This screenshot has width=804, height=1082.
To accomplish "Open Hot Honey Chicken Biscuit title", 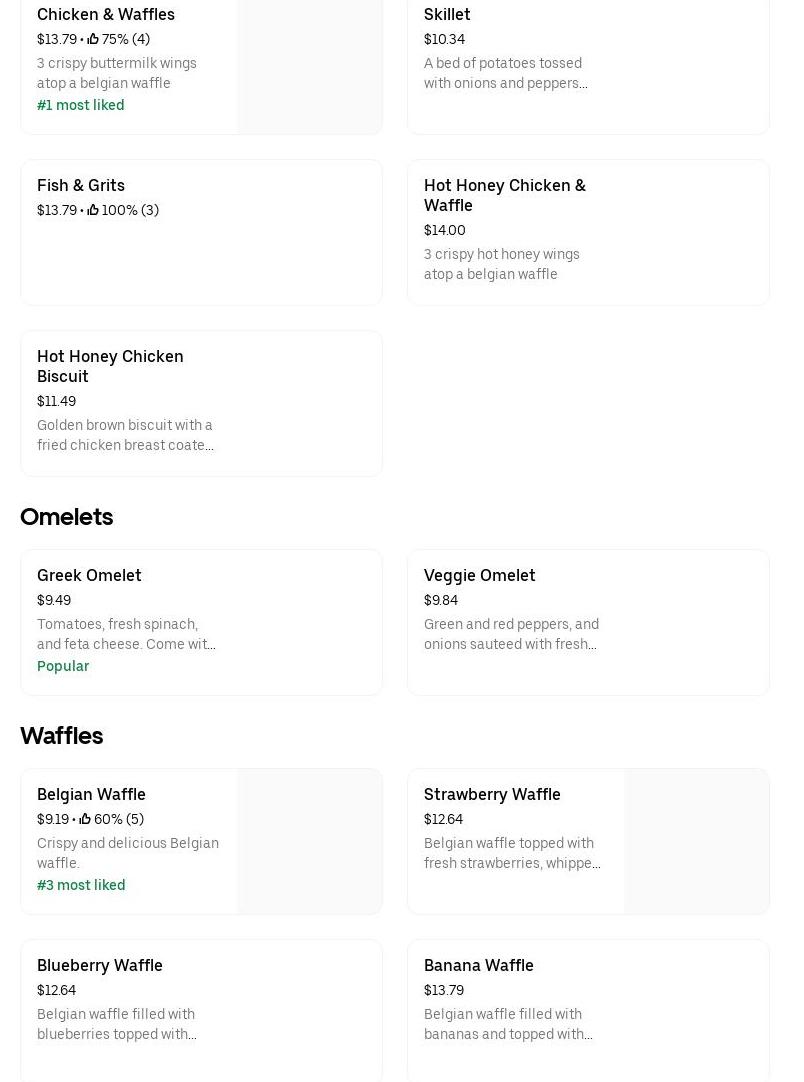I will (x=110, y=367).
